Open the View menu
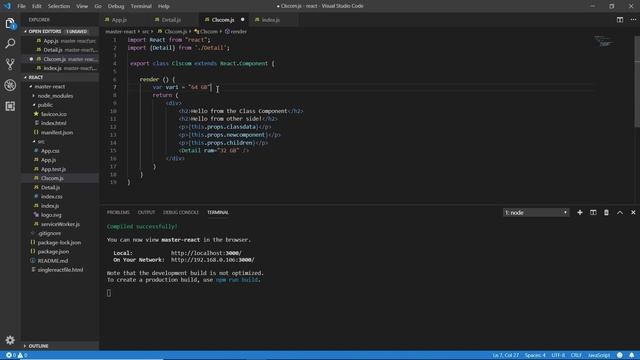 [82, 6]
